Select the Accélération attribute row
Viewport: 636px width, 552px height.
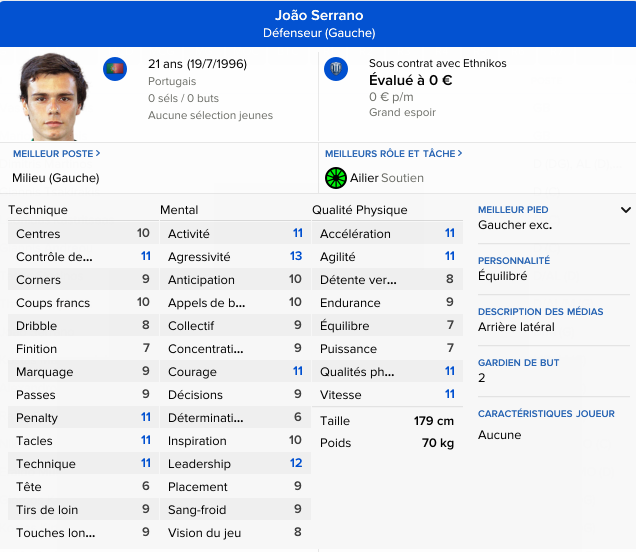[385, 234]
